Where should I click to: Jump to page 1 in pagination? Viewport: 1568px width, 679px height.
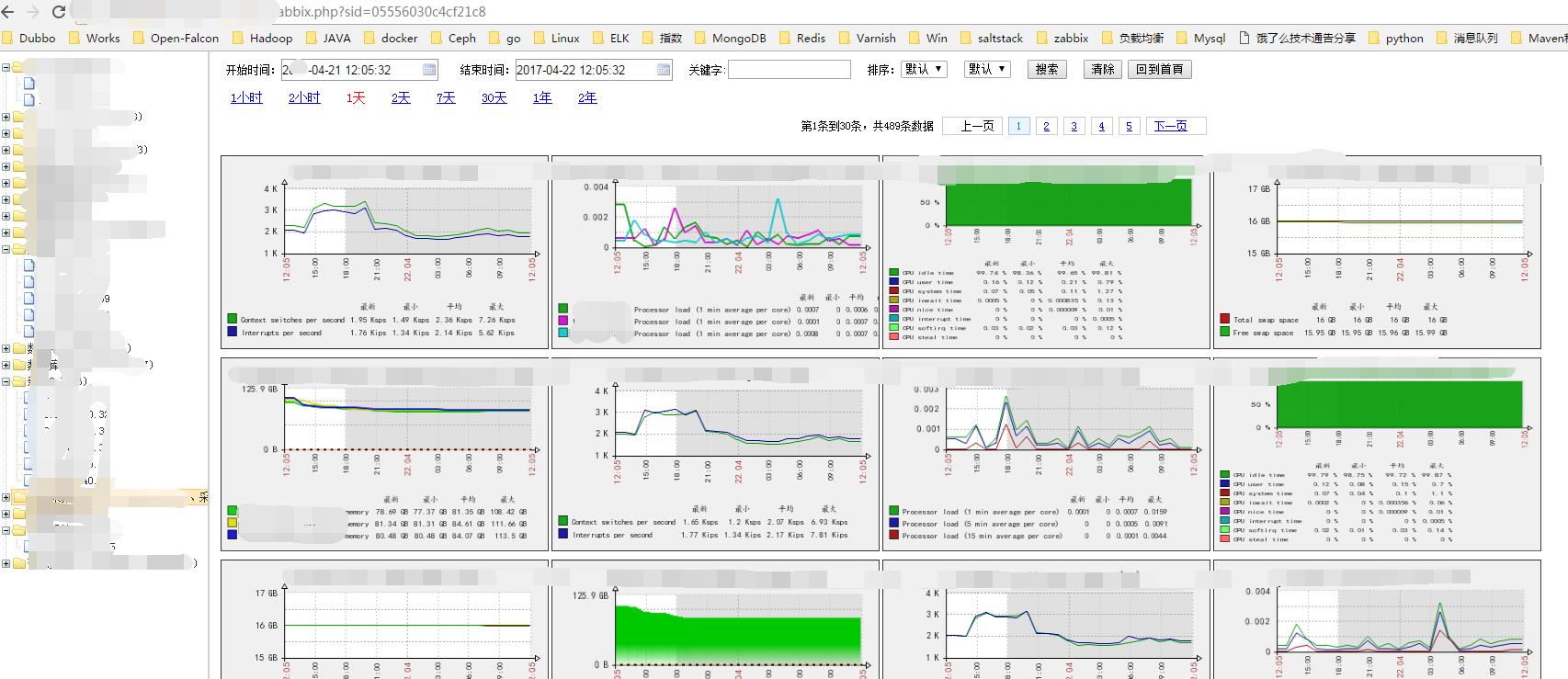[1018, 126]
